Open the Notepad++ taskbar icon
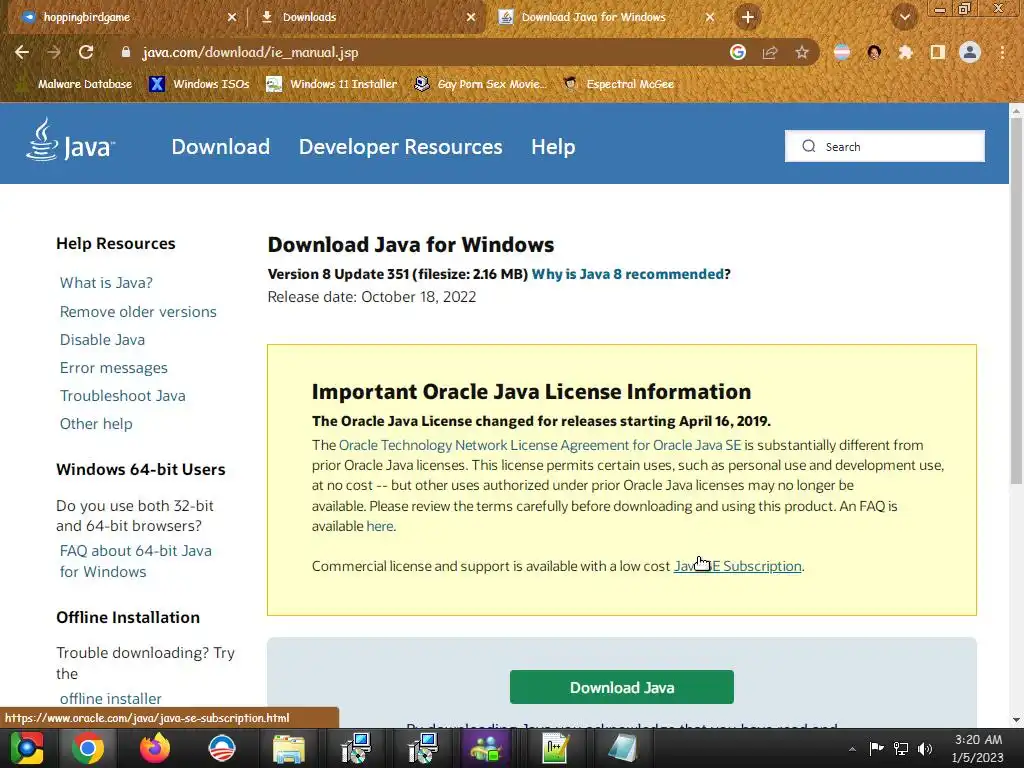Image resolution: width=1024 pixels, height=768 pixels. click(555, 748)
